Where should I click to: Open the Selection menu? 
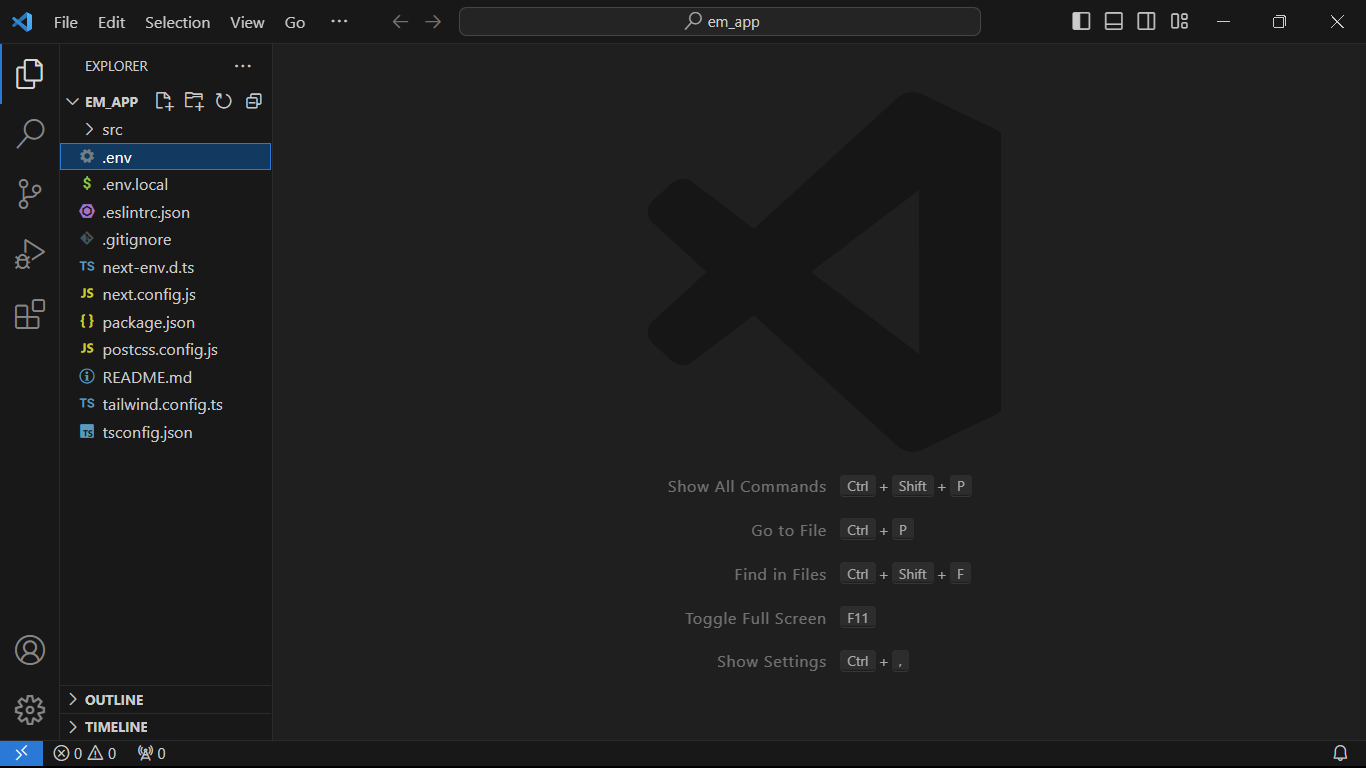pos(178,22)
